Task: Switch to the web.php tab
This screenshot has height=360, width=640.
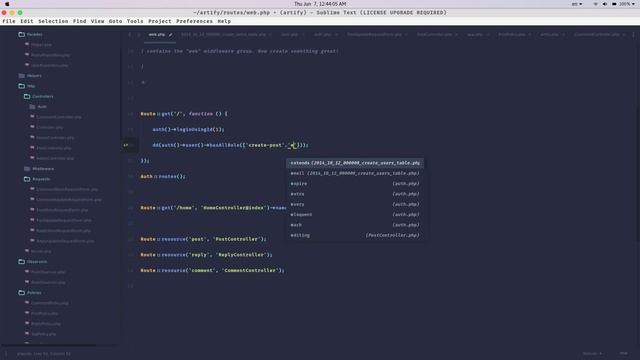Action: click(x=157, y=35)
